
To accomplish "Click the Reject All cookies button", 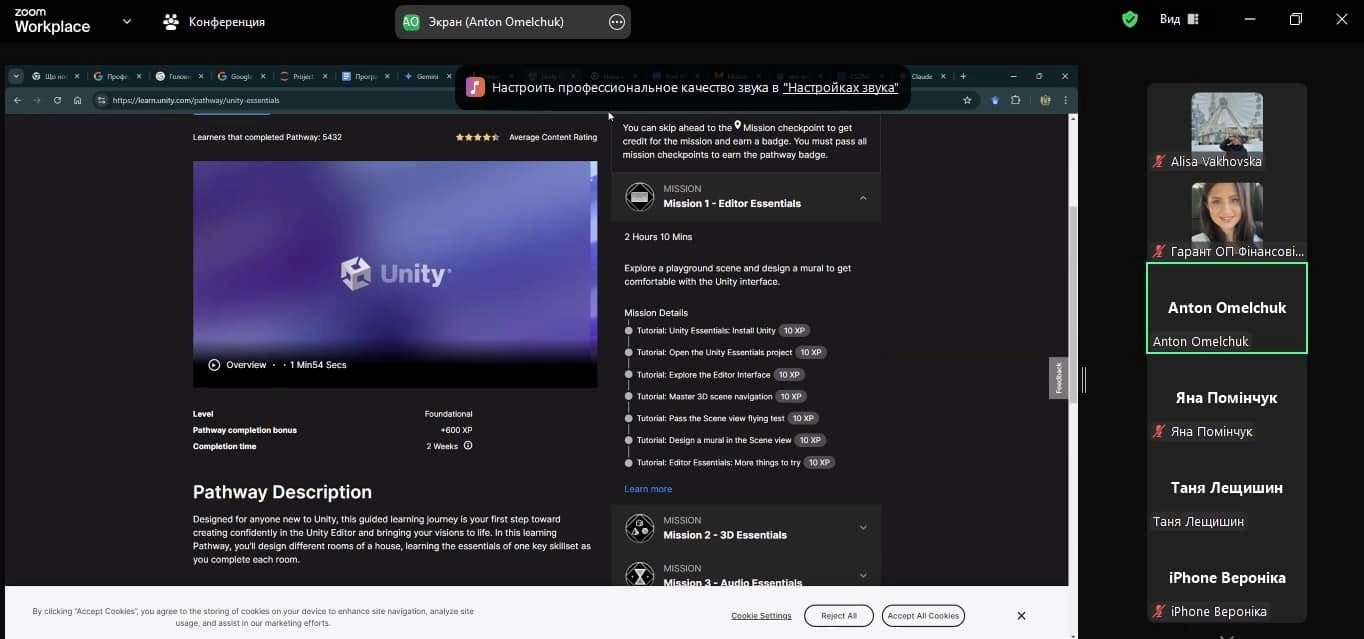I will point(838,616).
